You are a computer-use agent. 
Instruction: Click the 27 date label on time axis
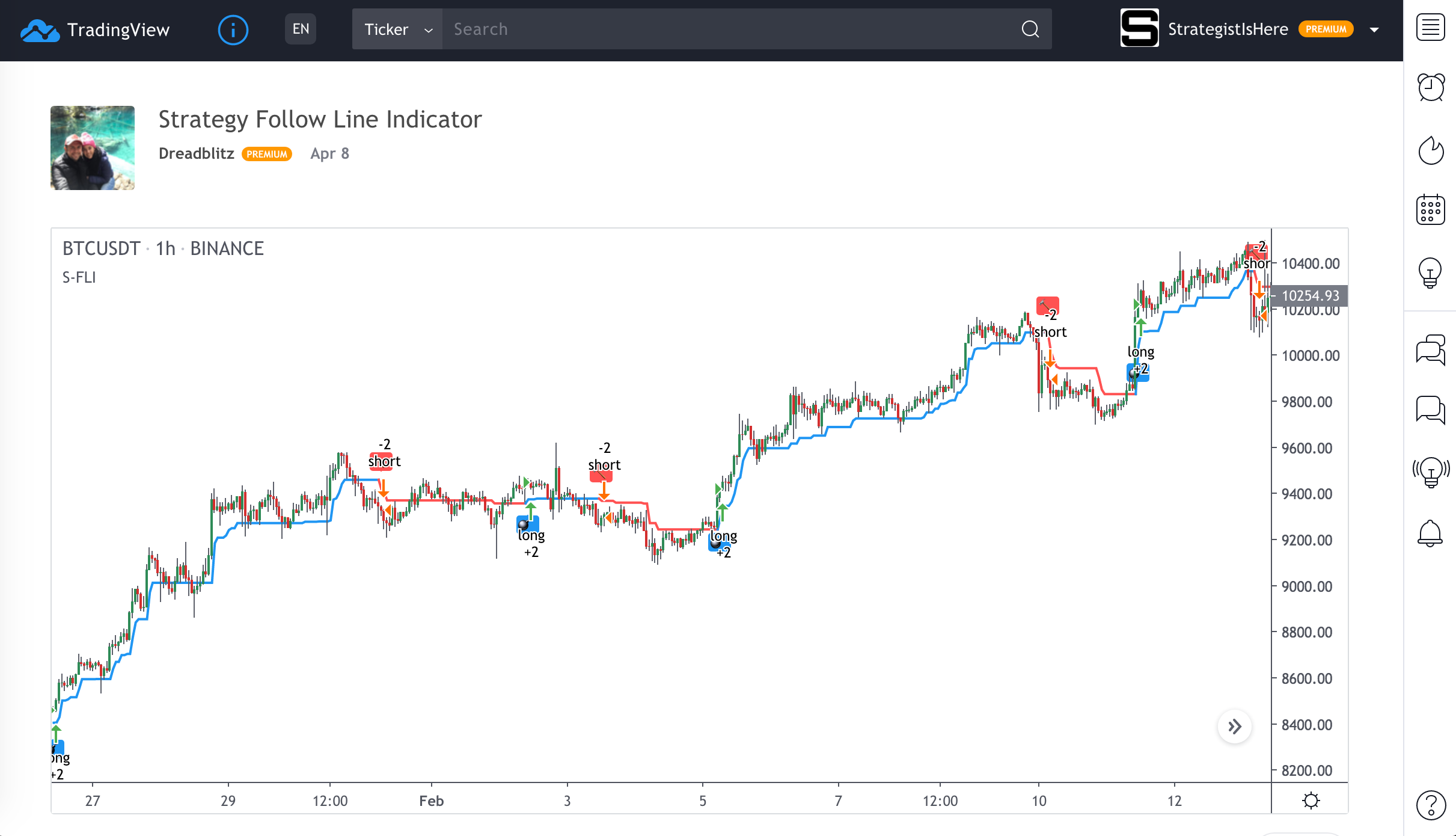(93, 801)
